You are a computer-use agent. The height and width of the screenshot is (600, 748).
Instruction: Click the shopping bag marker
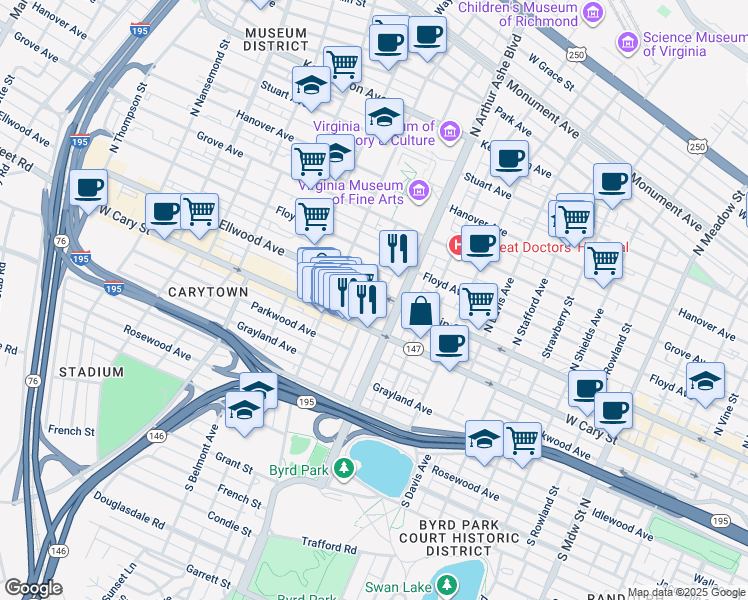point(420,313)
